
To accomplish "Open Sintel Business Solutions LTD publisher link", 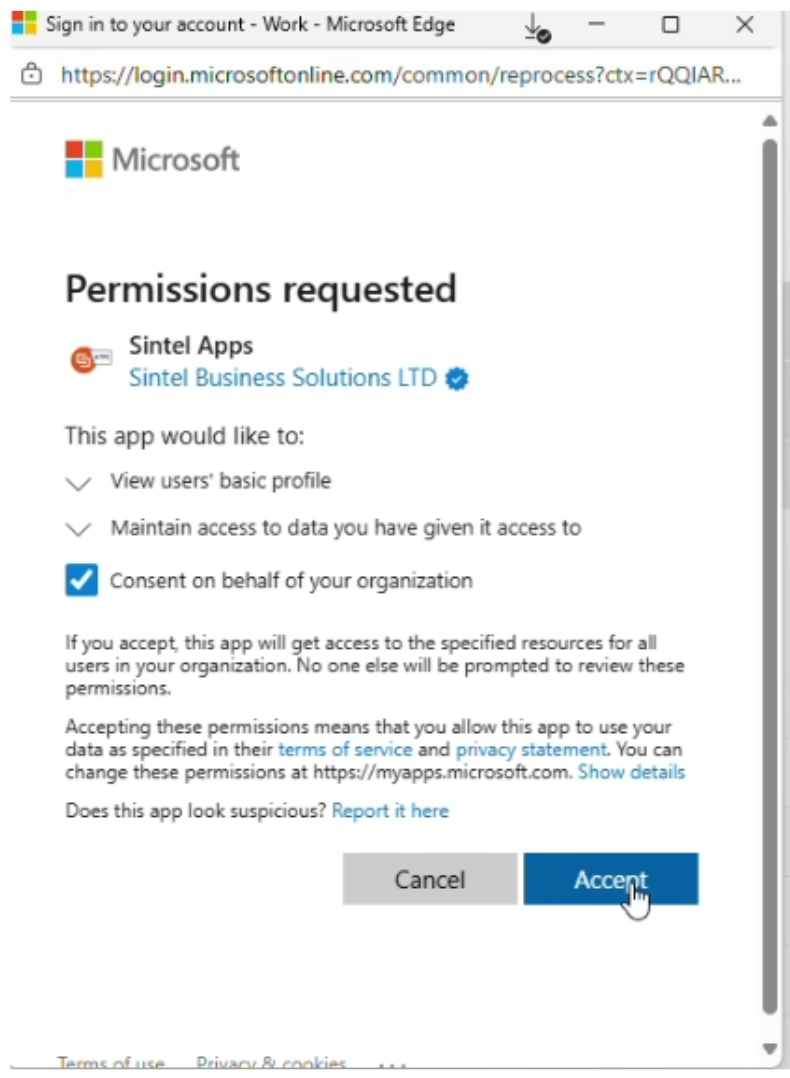I will click(283, 378).
